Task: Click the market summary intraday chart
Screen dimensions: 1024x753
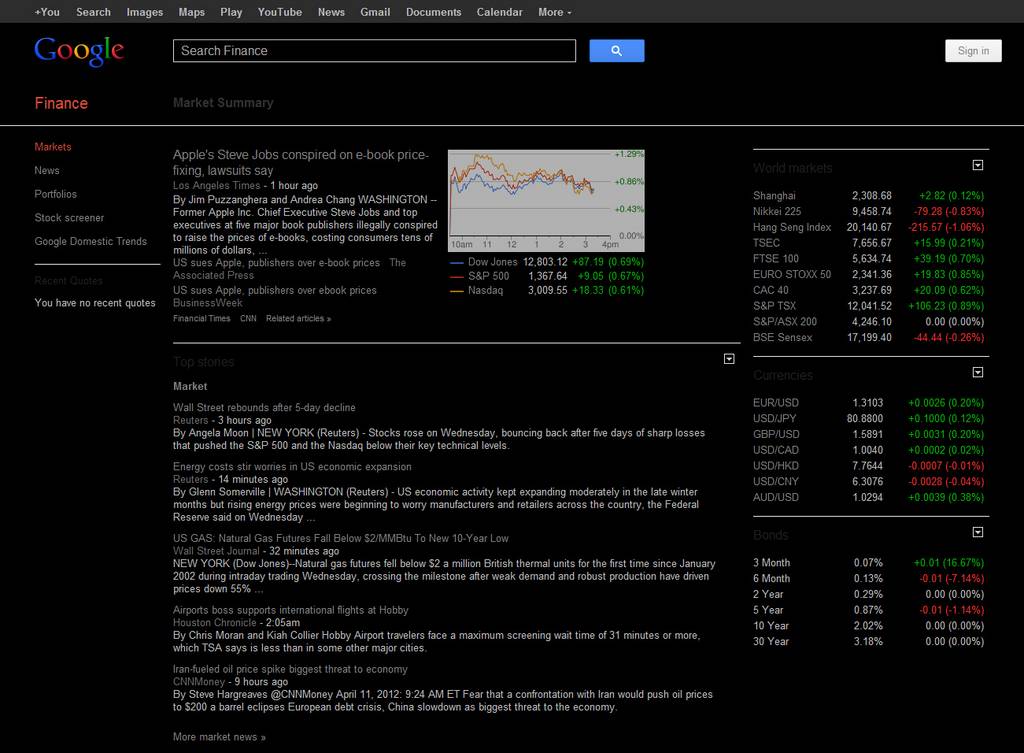Action: click(546, 200)
